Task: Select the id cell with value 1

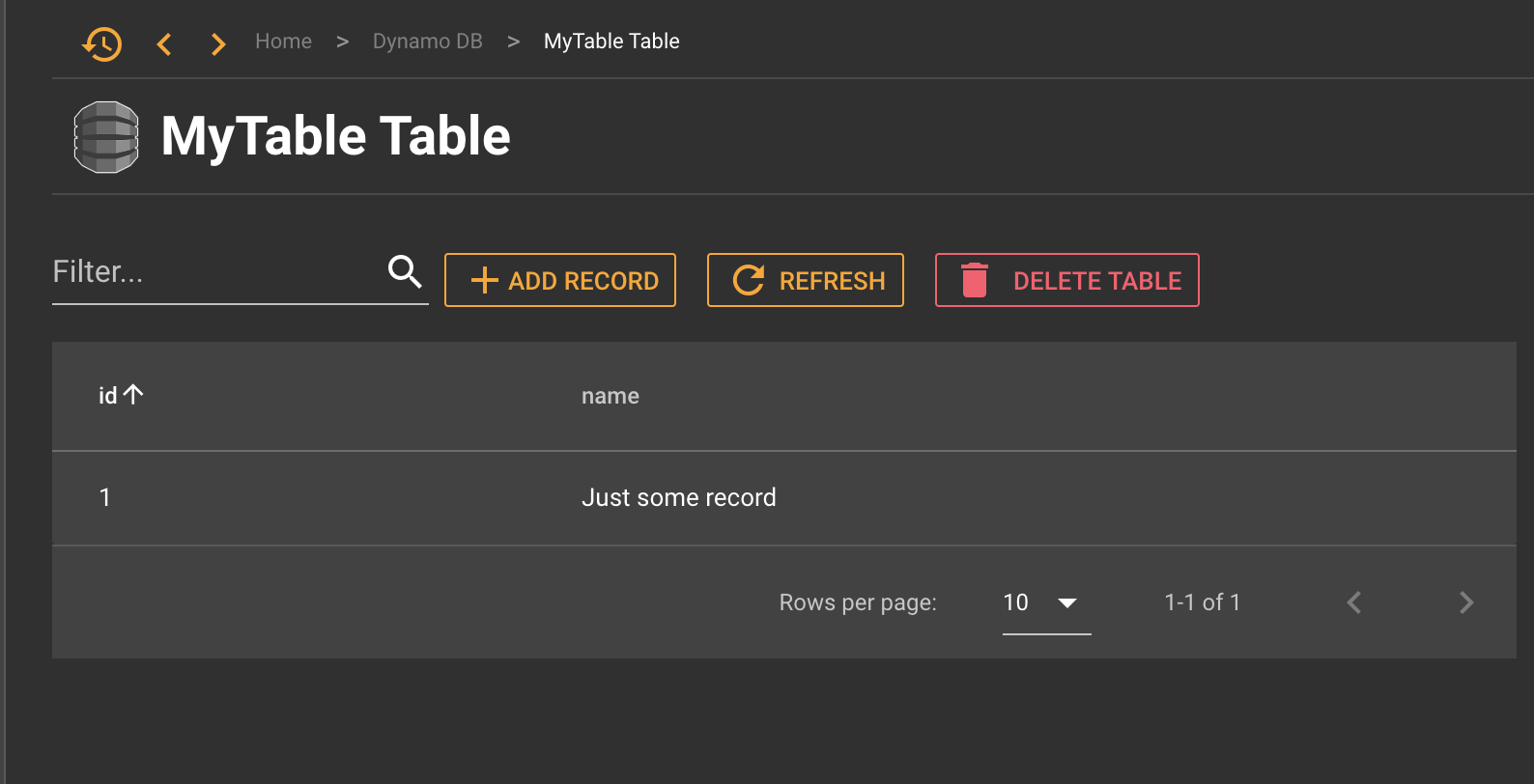Action: click(x=105, y=498)
